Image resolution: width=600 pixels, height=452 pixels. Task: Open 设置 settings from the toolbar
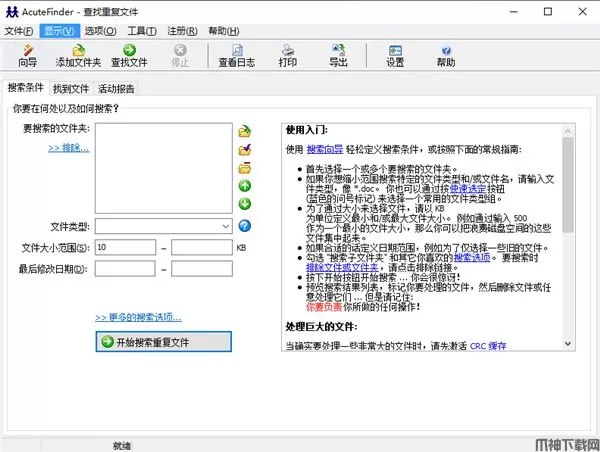click(395, 54)
